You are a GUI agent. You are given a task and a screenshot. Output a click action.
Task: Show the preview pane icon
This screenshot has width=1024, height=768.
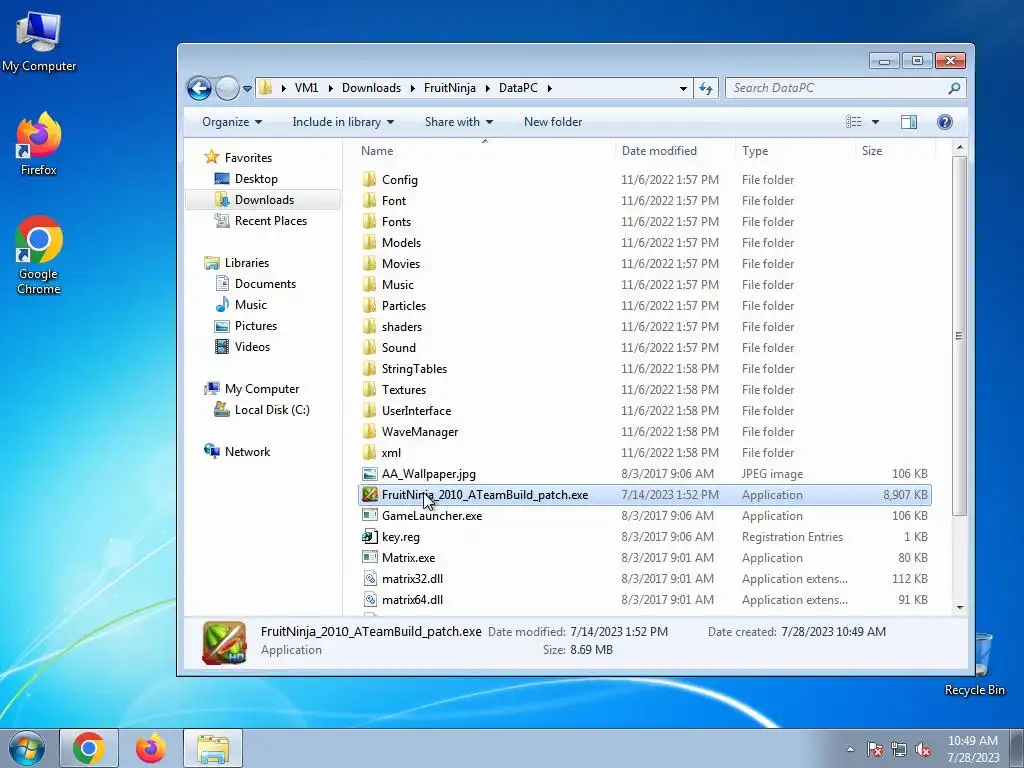point(908,122)
